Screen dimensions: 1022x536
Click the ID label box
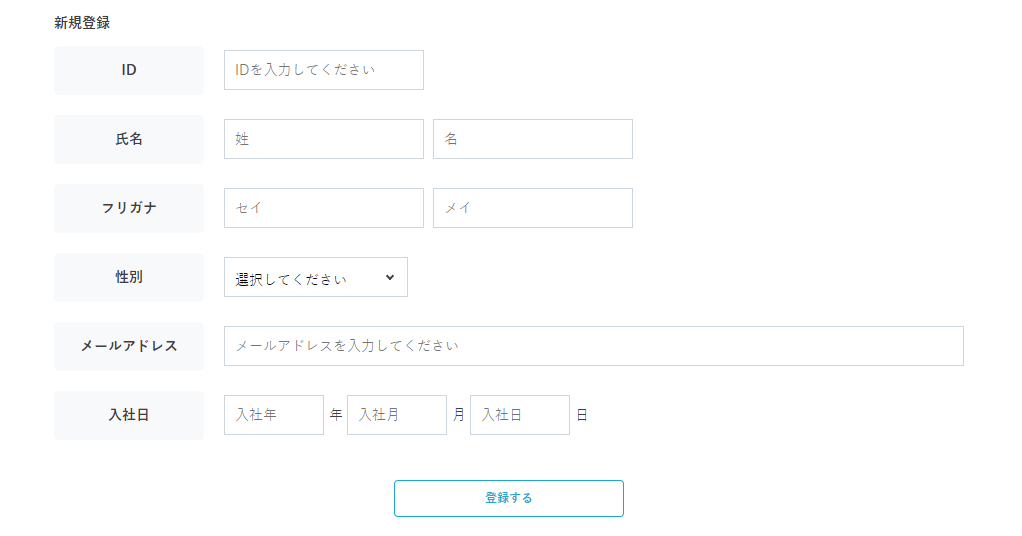[x=129, y=71]
